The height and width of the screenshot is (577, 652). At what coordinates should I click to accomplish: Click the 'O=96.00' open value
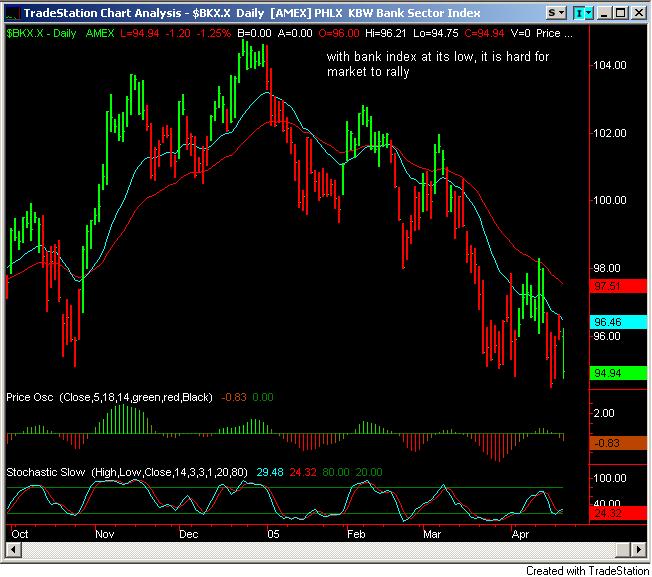[x=338, y=33]
